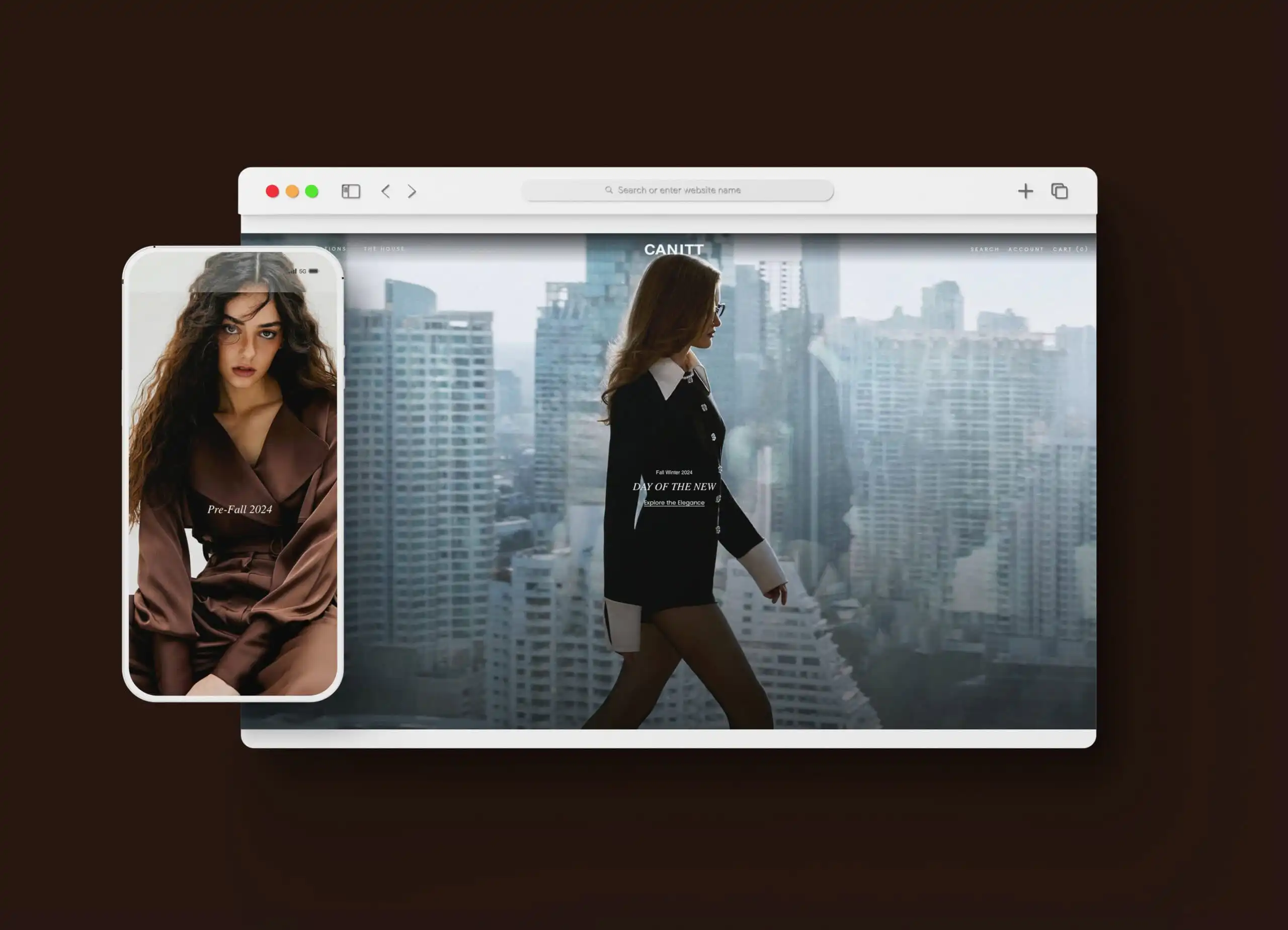Open CART (0) in the header
Image resolution: width=1288 pixels, height=930 pixels.
click(1070, 249)
